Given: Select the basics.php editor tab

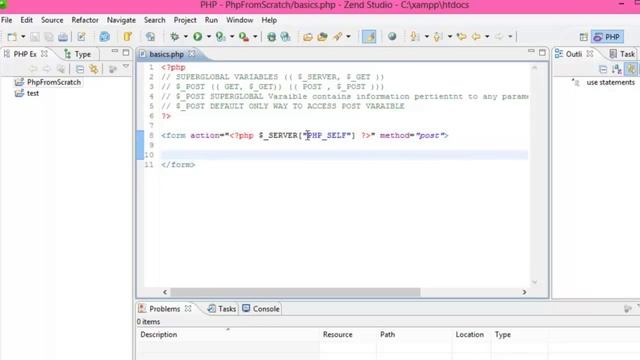Looking at the screenshot, I should [167, 54].
